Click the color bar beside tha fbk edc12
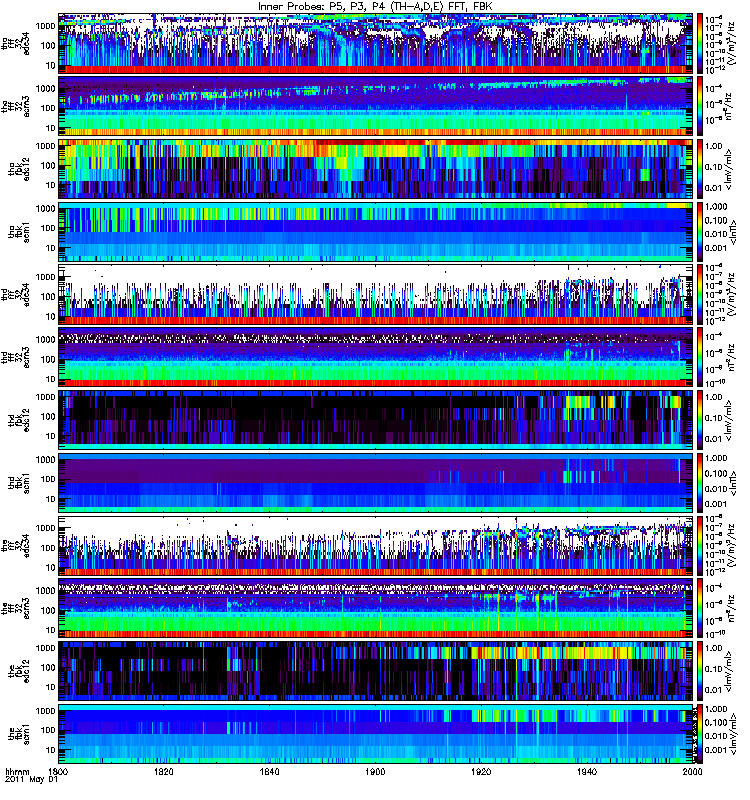The image size is (750, 800). click(x=700, y=169)
